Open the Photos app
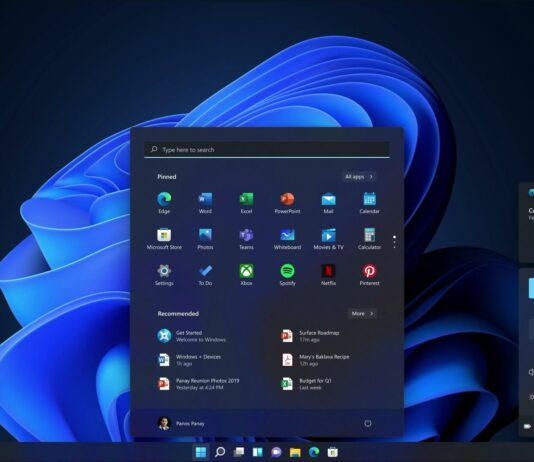534x462 pixels. click(x=205, y=239)
